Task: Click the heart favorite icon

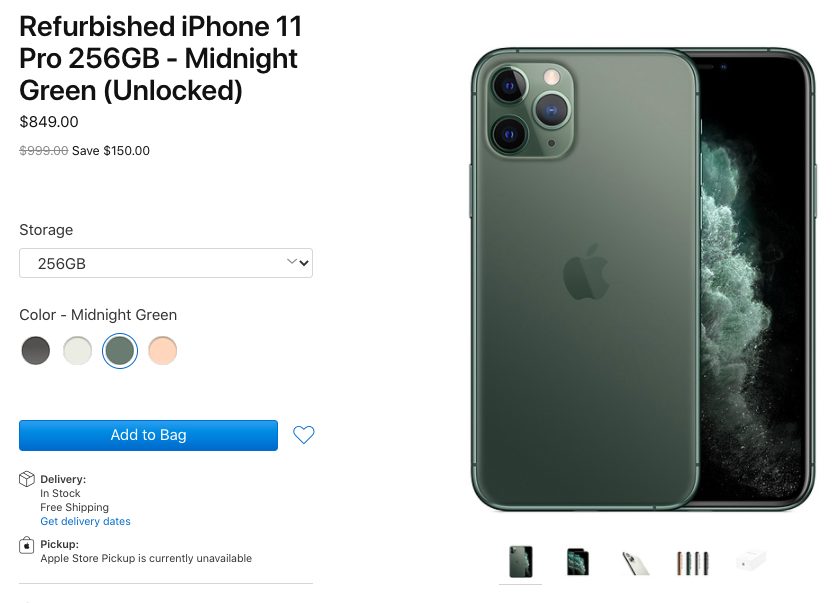Action: 303,435
